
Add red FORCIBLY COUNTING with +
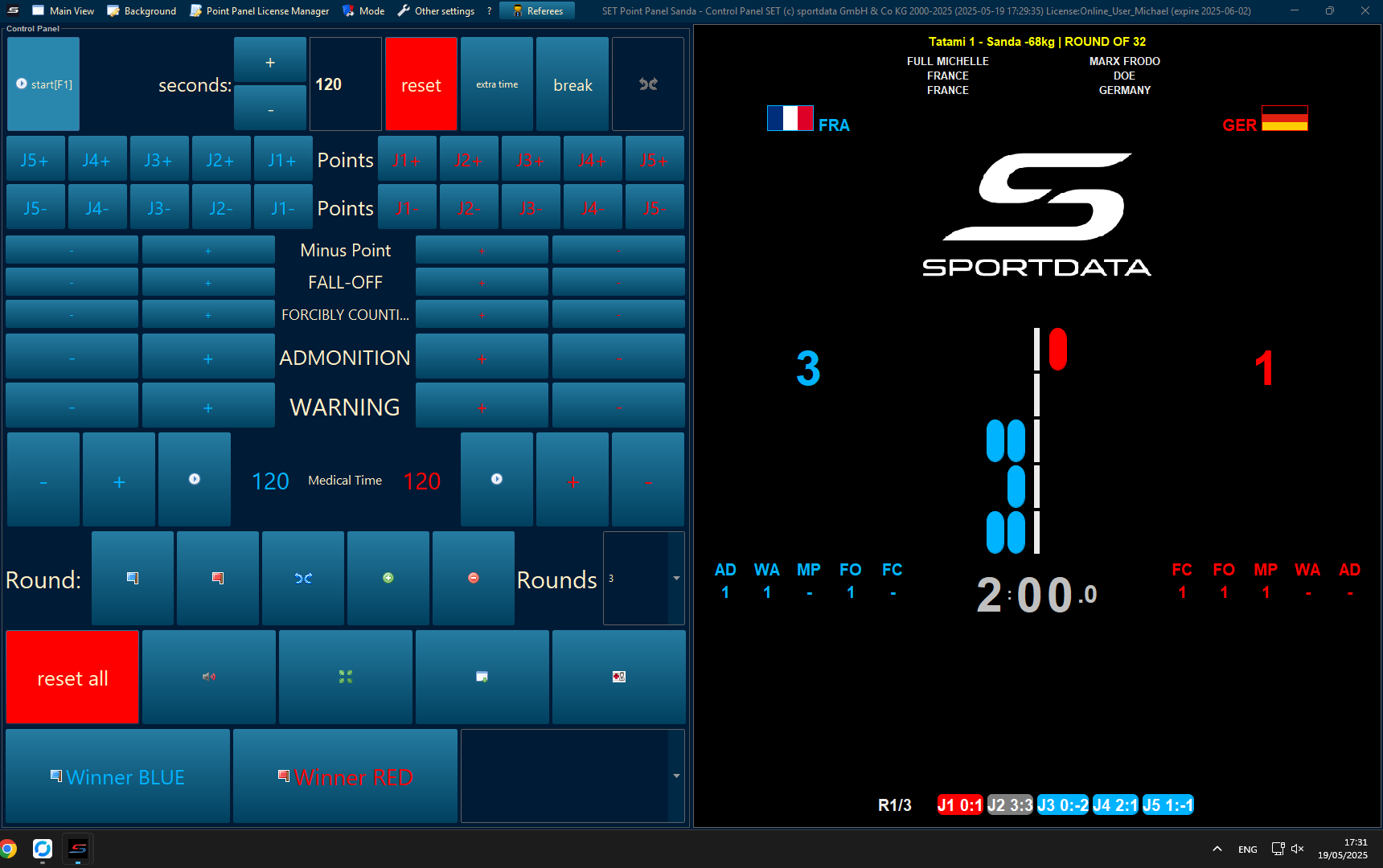tap(482, 314)
